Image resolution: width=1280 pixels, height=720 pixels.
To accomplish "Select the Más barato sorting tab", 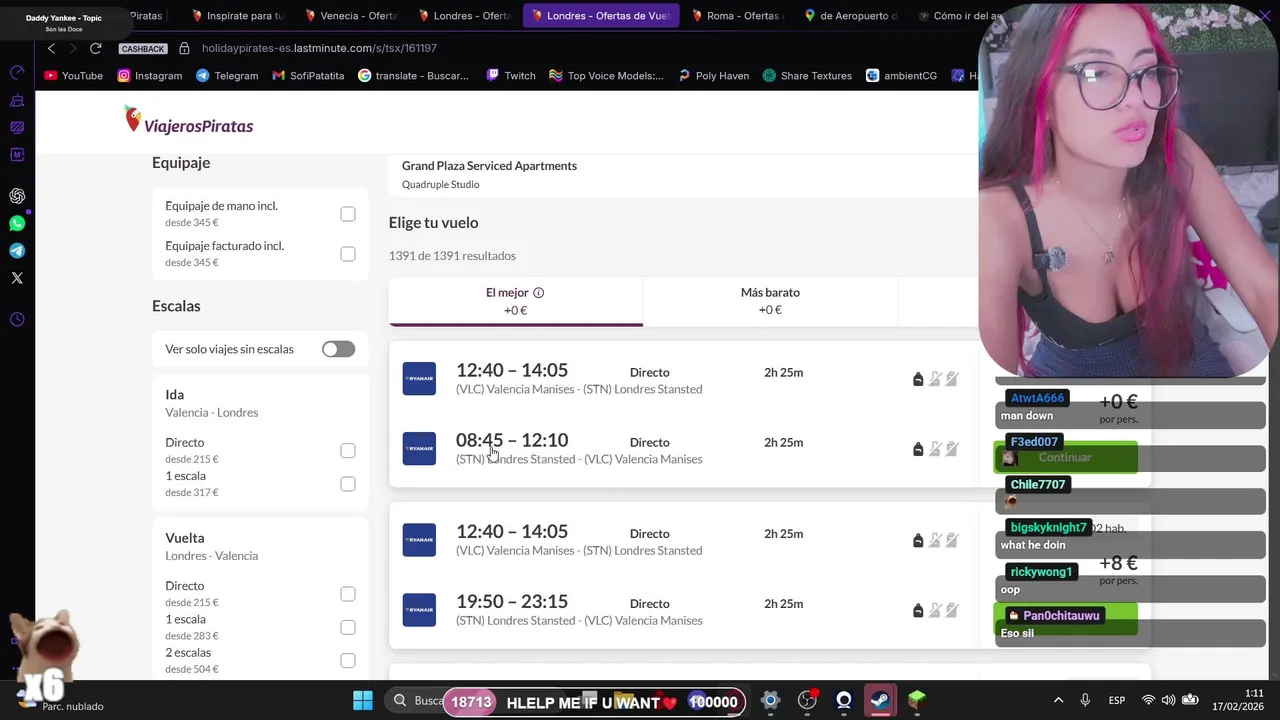I will pos(770,301).
